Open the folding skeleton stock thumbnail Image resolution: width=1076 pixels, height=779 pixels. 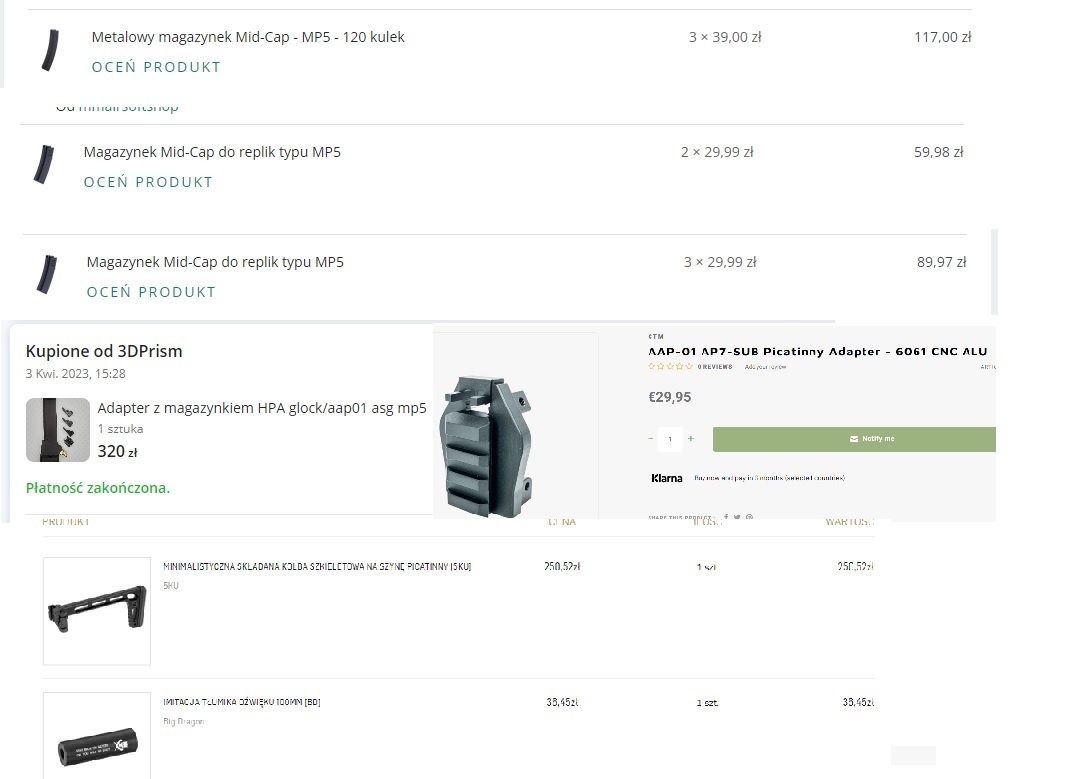tap(96, 611)
